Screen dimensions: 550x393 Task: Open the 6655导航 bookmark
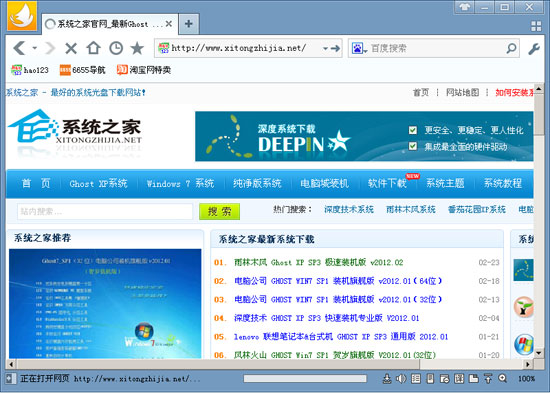pos(82,70)
